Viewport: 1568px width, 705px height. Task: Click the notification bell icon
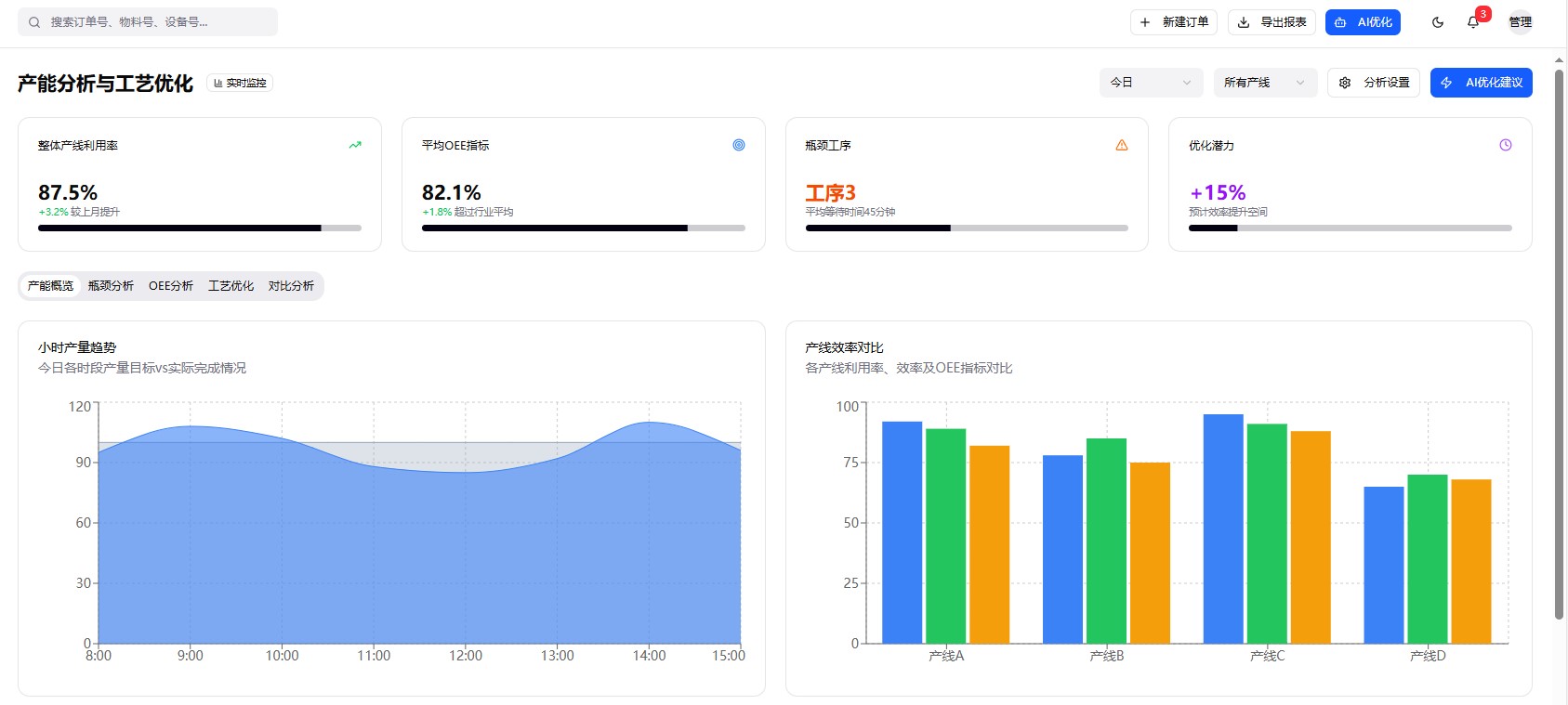pos(1473,22)
